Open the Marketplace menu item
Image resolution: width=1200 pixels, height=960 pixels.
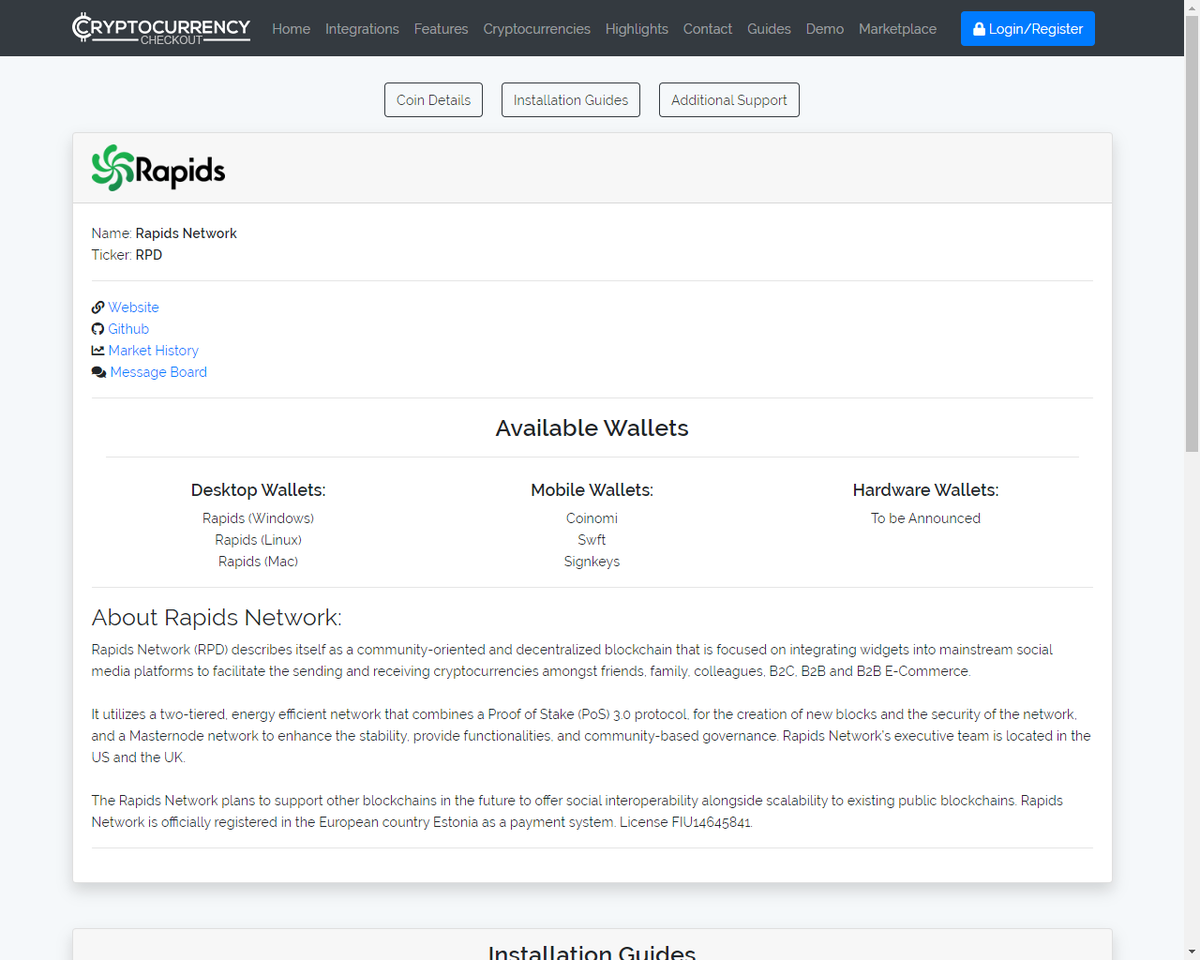point(897,29)
